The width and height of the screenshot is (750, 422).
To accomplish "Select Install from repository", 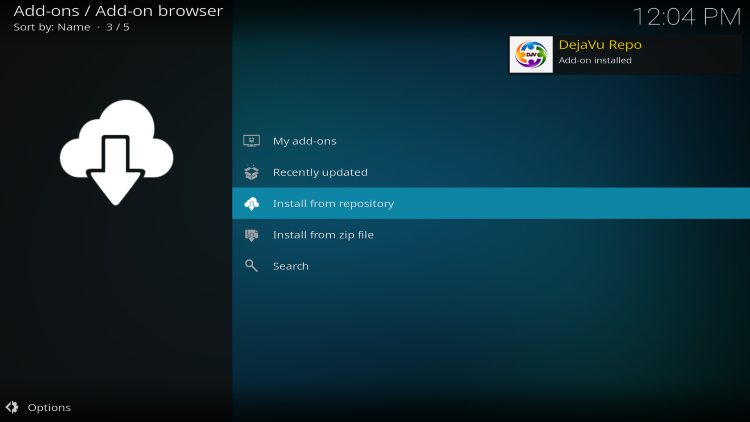I will click(x=491, y=203).
